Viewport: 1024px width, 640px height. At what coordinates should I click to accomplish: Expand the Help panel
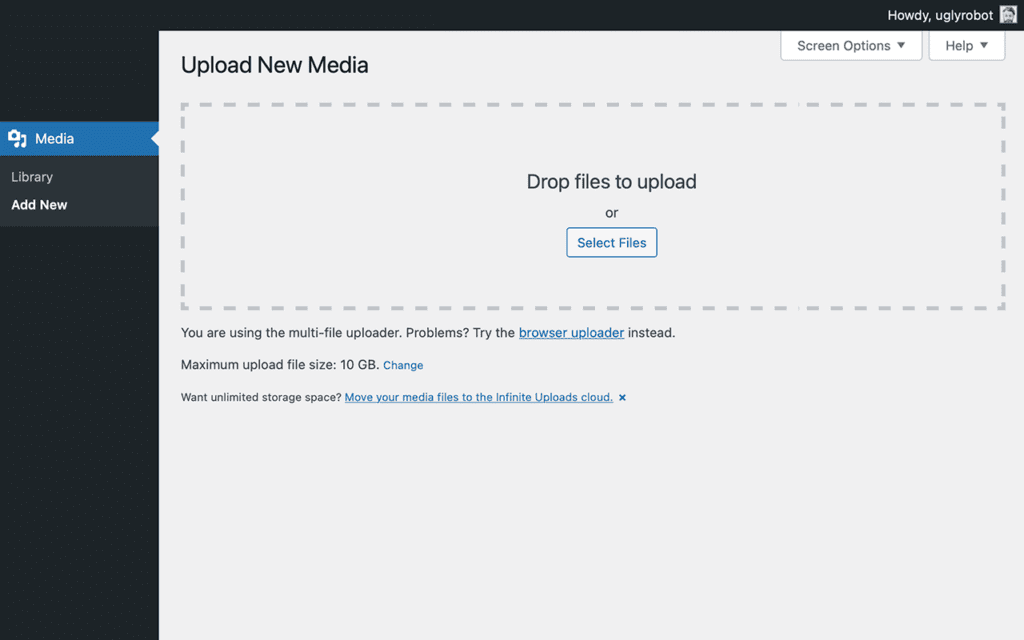(965, 45)
